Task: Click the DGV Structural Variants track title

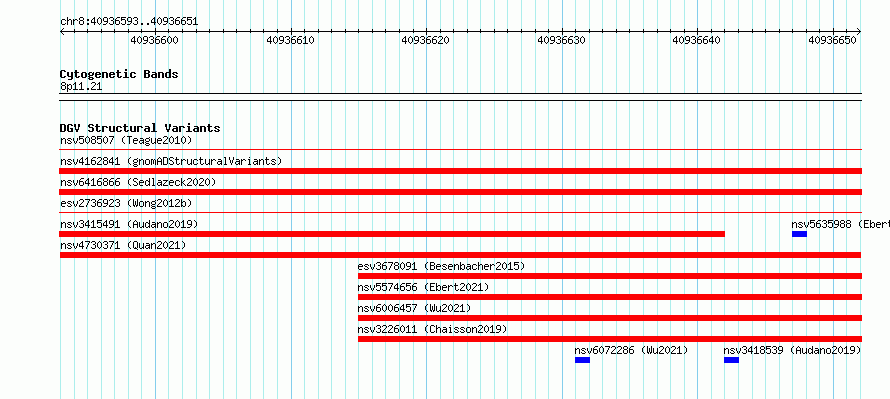Action: point(140,128)
